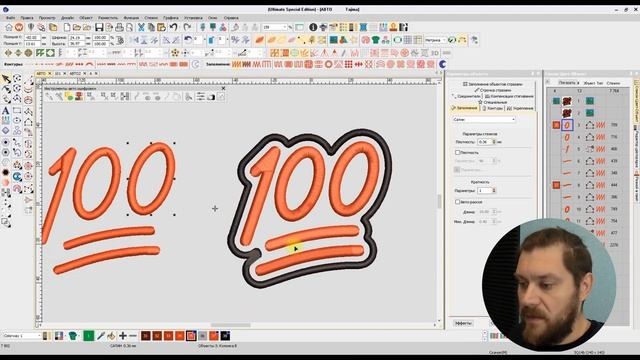Toggle the Плотность checkbox in properties
This screenshot has width=640, height=360.
[458, 152]
